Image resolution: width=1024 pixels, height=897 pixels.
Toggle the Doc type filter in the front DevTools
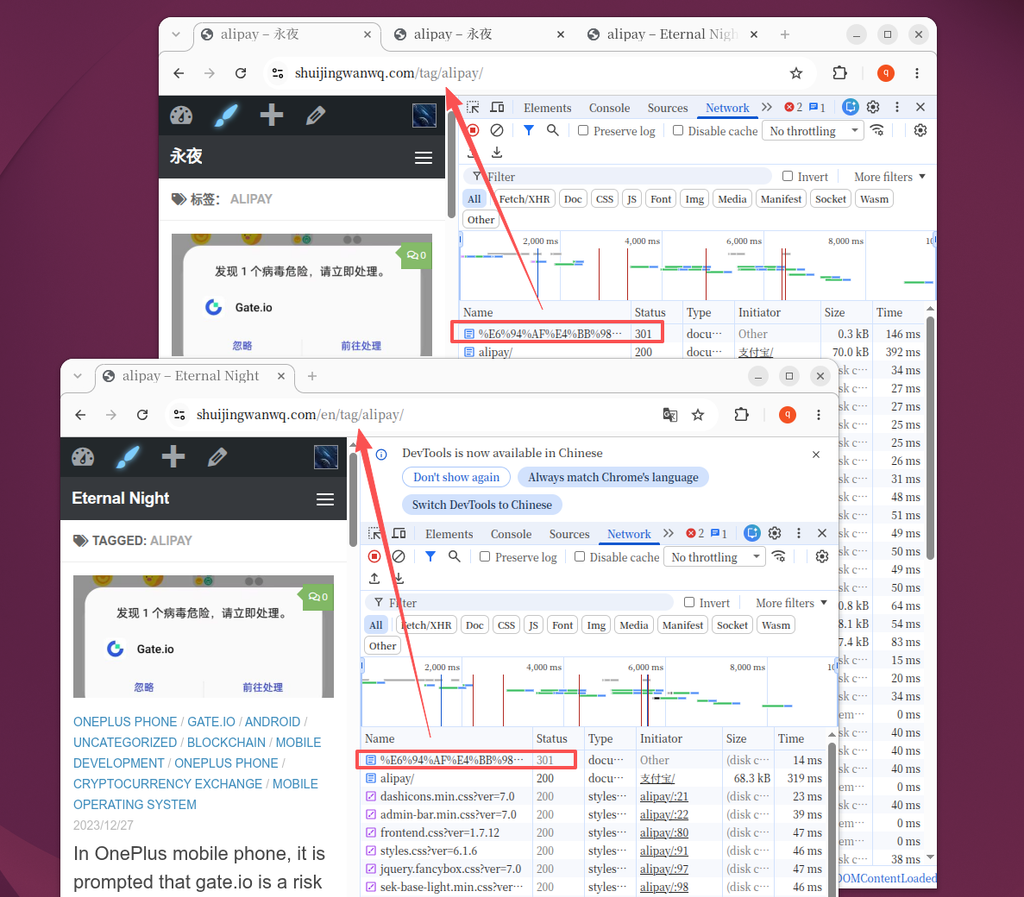tap(475, 625)
